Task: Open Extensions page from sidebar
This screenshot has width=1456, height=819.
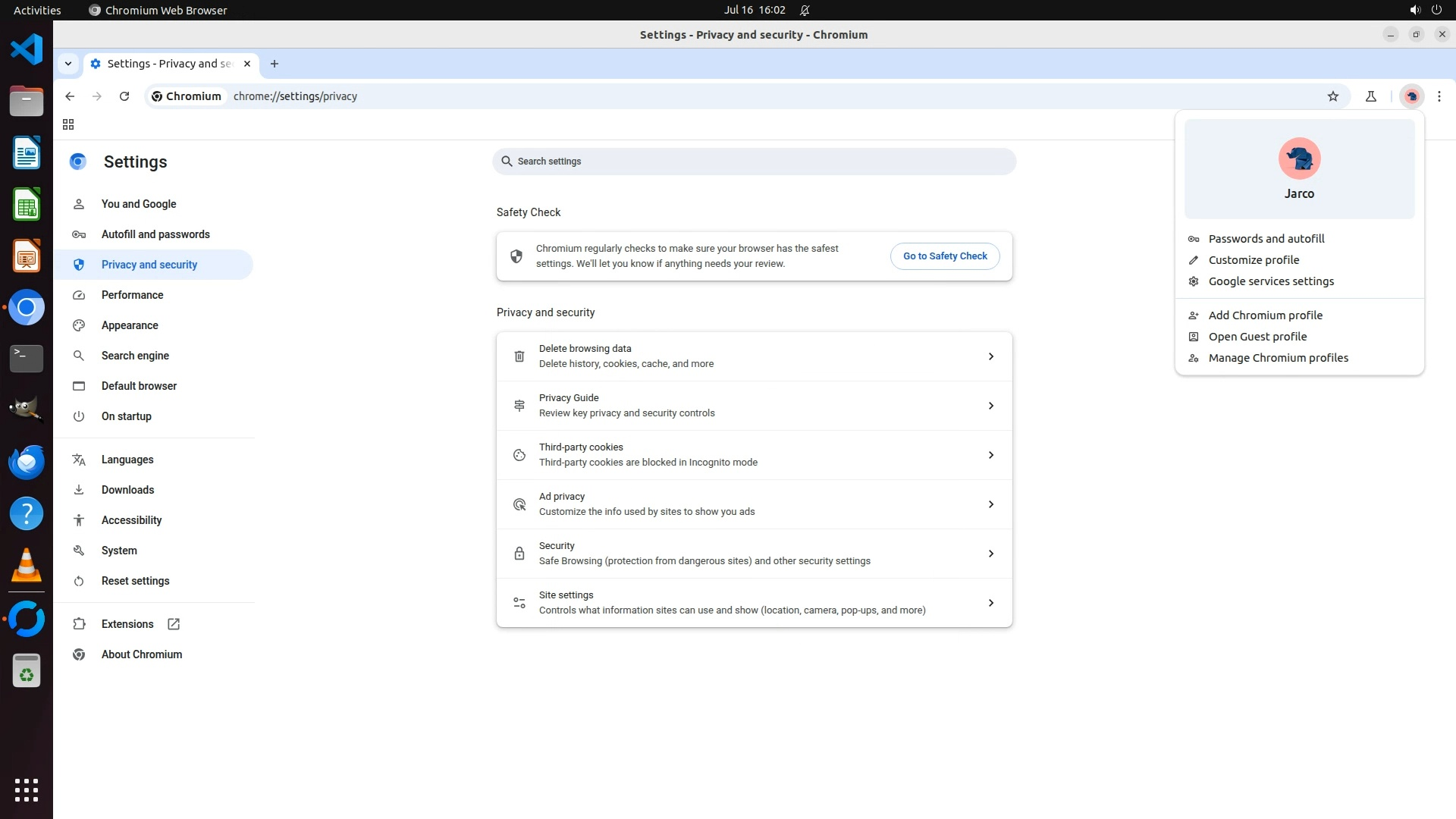Action: 127,624
